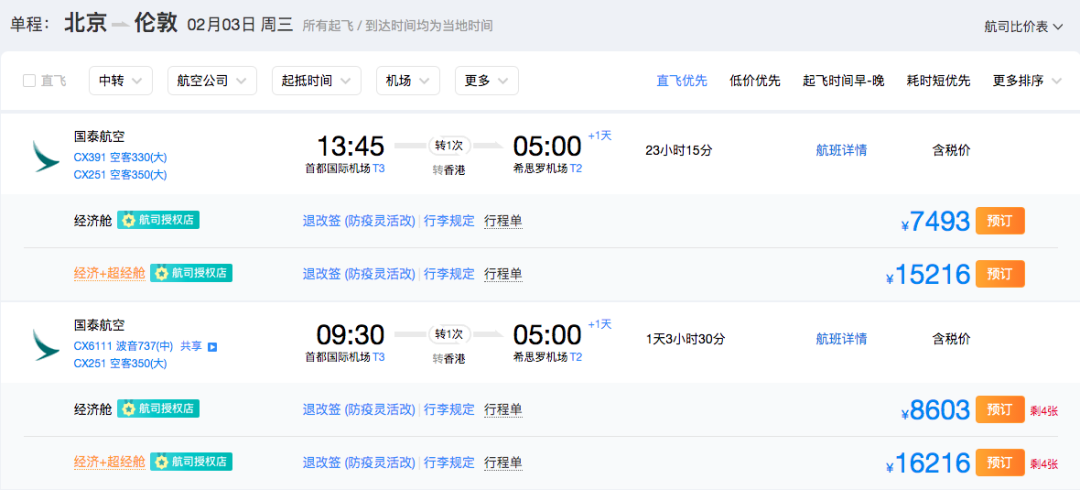Open 行程单 for ¥16216 fare

point(503,462)
